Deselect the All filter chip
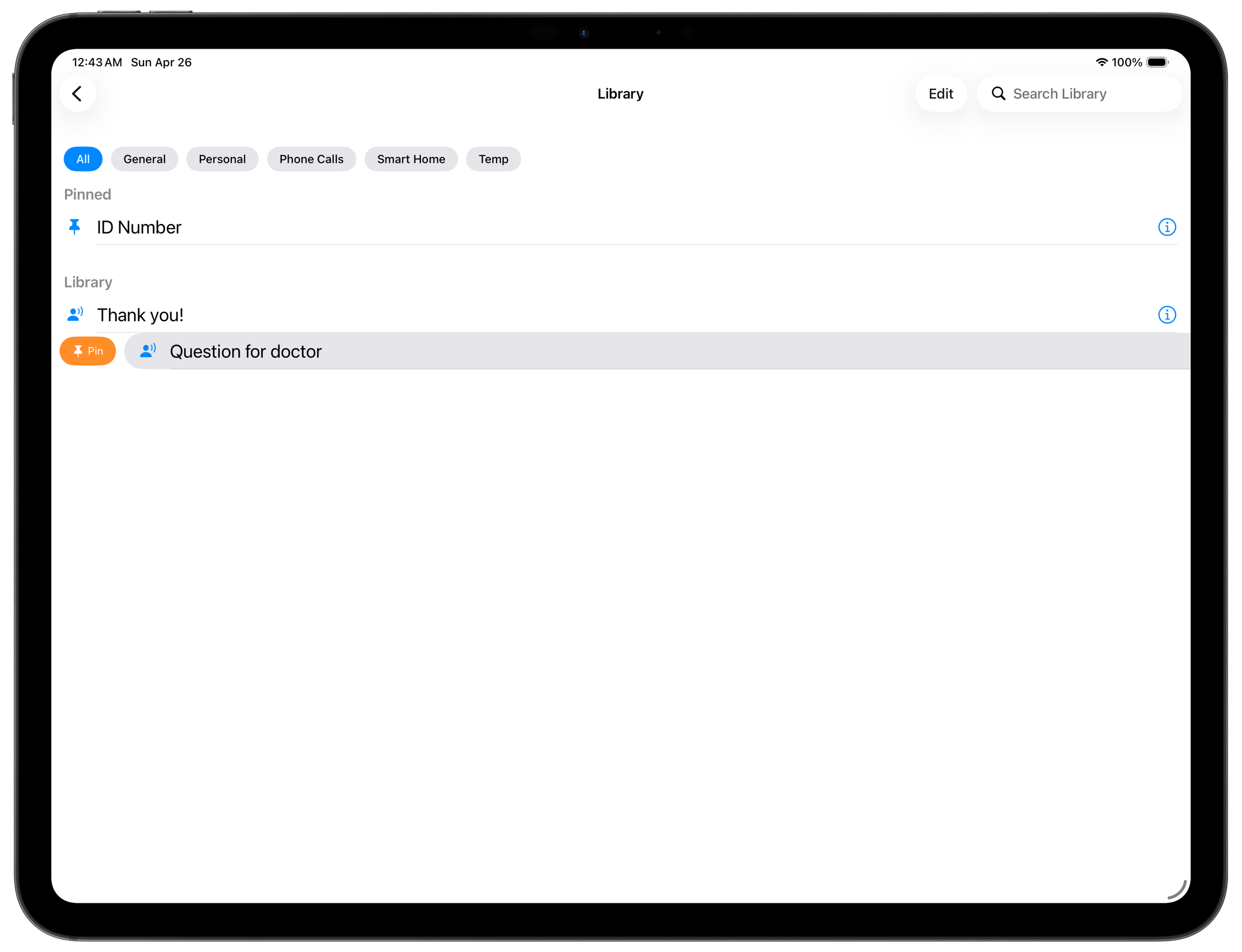Viewport: 1242px width, 952px height. [83, 159]
